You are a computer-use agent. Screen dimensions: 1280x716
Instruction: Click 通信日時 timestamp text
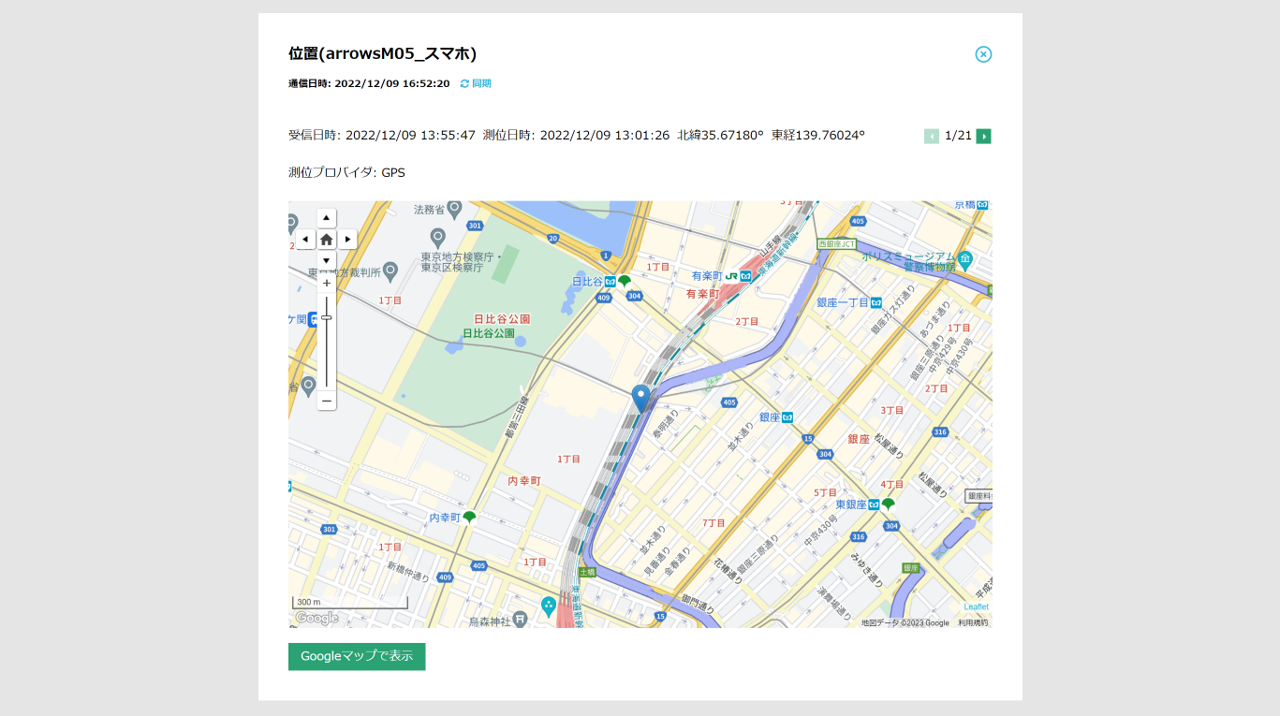369,84
